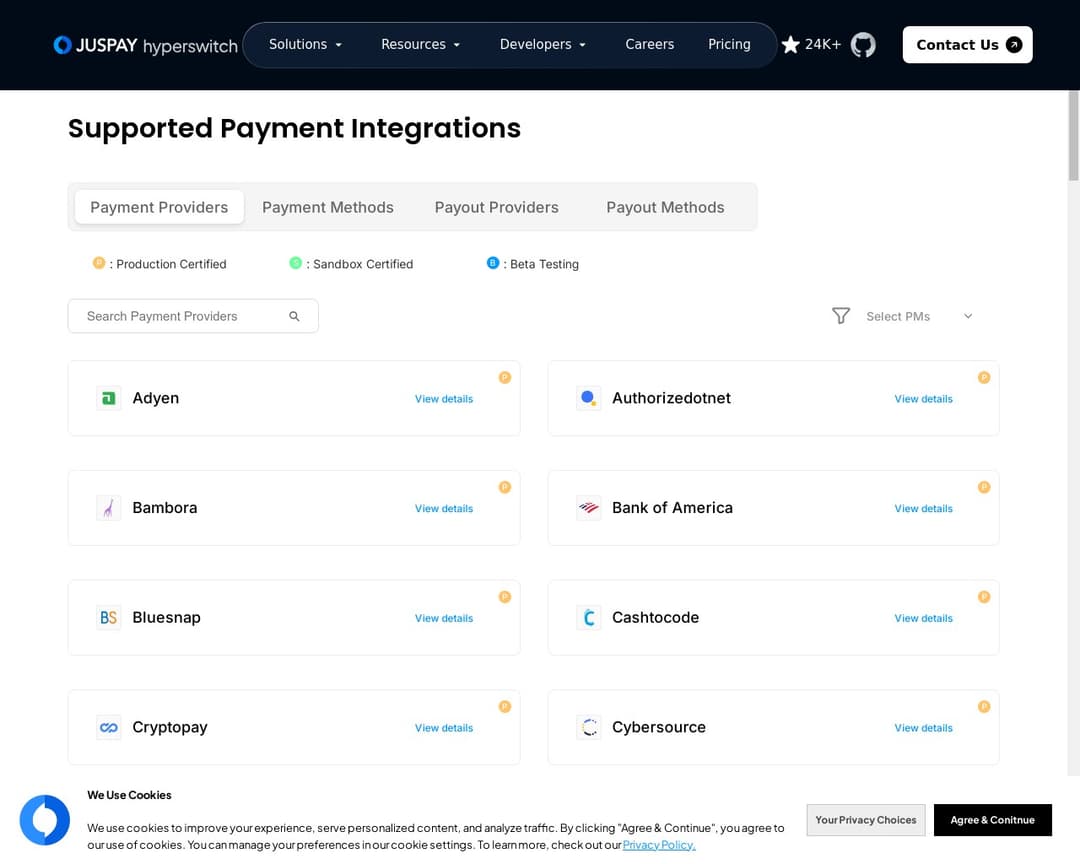Click Production Certified badge on Adyen card
The height and width of the screenshot is (864, 1080).
coord(505,378)
